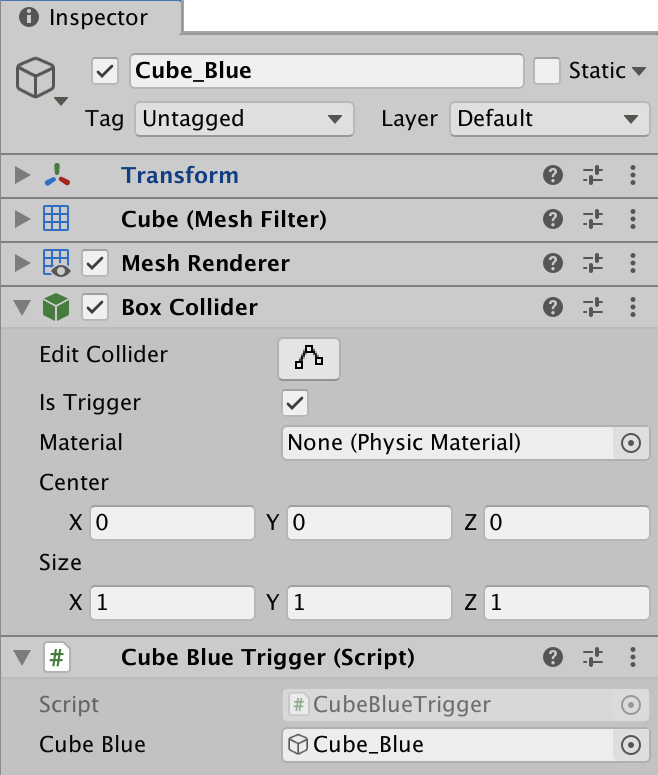Expand the Transform component foldout arrow
The height and width of the screenshot is (775, 658).
point(22,176)
